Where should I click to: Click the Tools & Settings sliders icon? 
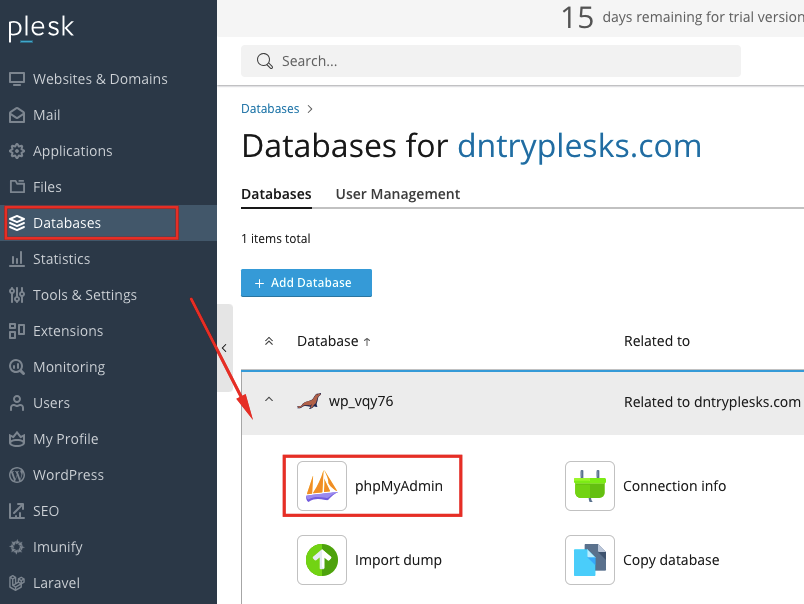[x=17, y=295]
